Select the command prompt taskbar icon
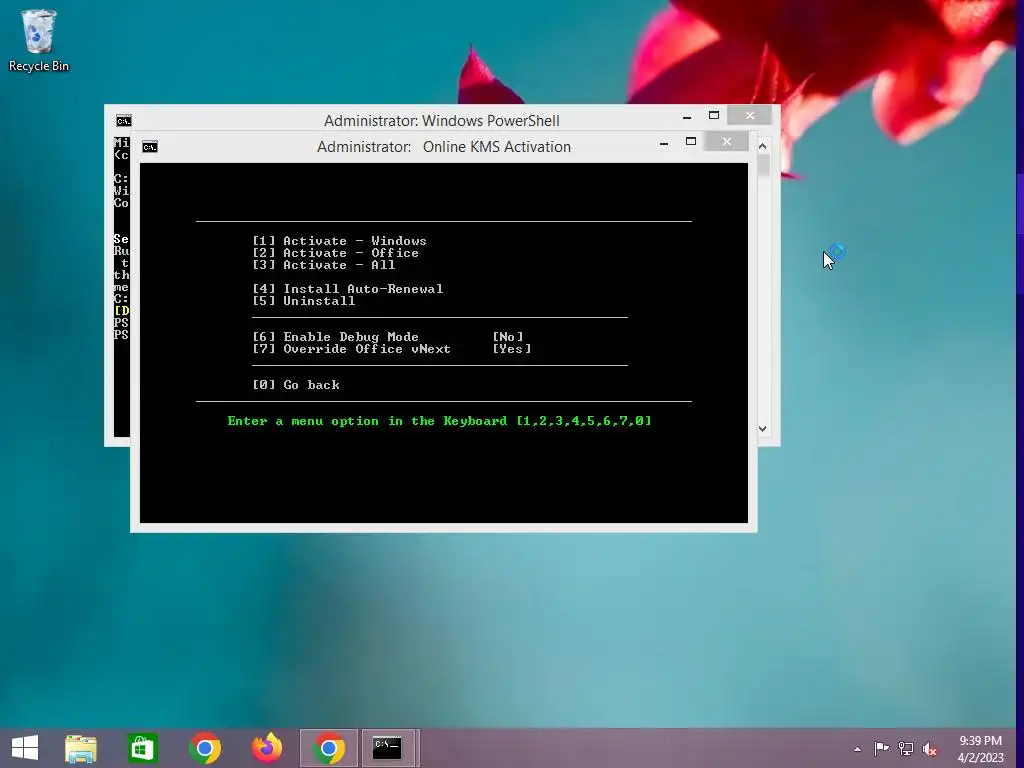Image resolution: width=1024 pixels, height=768 pixels. click(x=387, y=748)
